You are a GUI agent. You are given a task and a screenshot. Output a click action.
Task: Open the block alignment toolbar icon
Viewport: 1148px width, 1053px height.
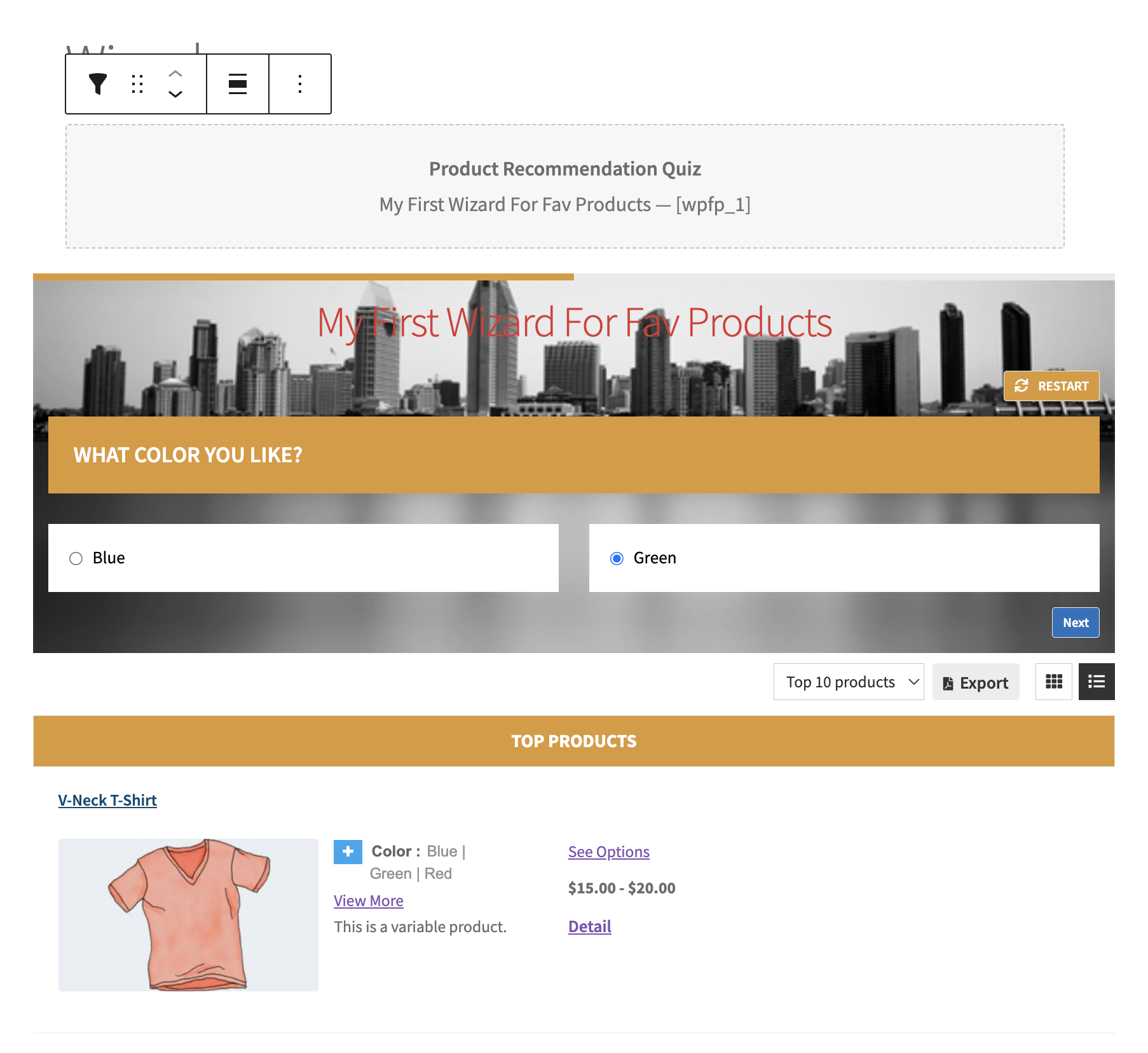(238, 84)
